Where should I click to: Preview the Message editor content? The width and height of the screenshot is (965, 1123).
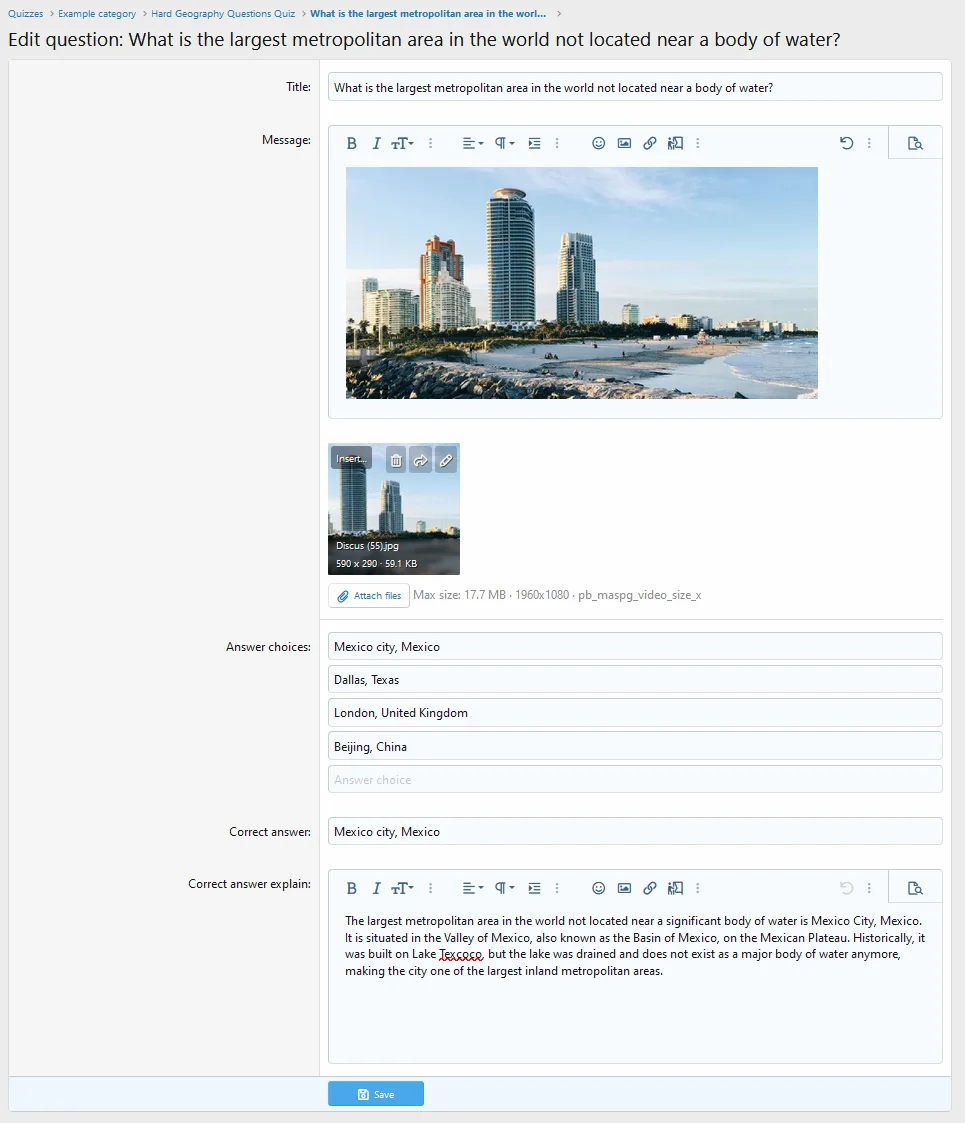pos(914,143)
